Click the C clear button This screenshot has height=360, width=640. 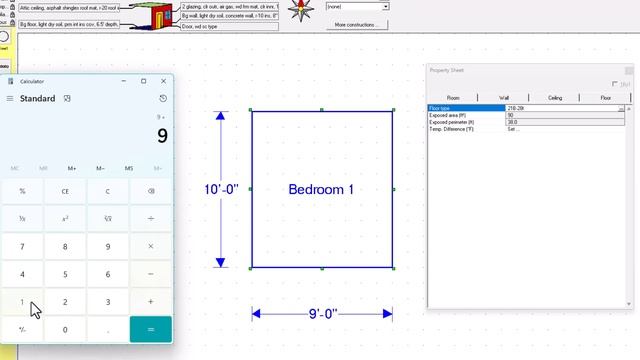tap(108, 191)
